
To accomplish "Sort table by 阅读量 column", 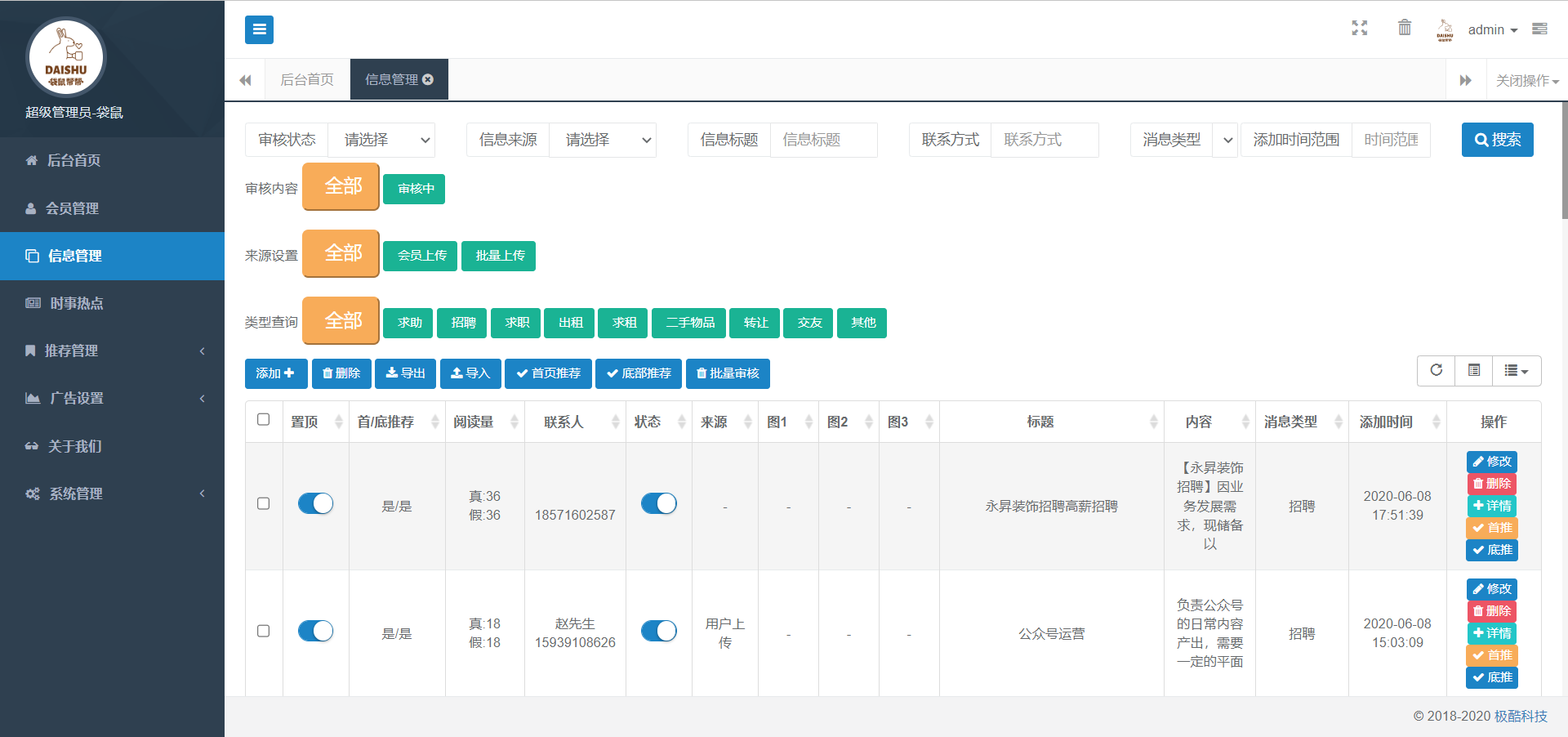I will (485, 422).
